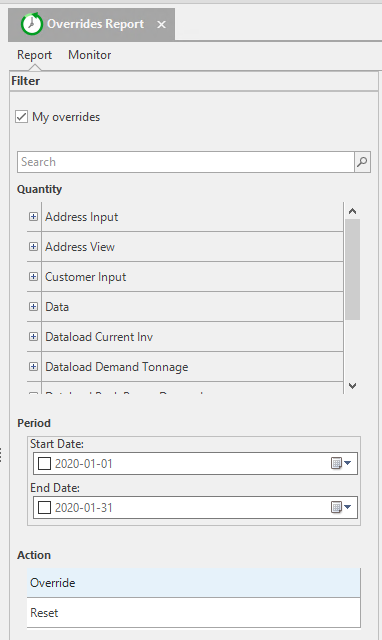Expand the Dataload Current Inv node
Viewport: 382px width, 640px height.
(x=33, y=336)
